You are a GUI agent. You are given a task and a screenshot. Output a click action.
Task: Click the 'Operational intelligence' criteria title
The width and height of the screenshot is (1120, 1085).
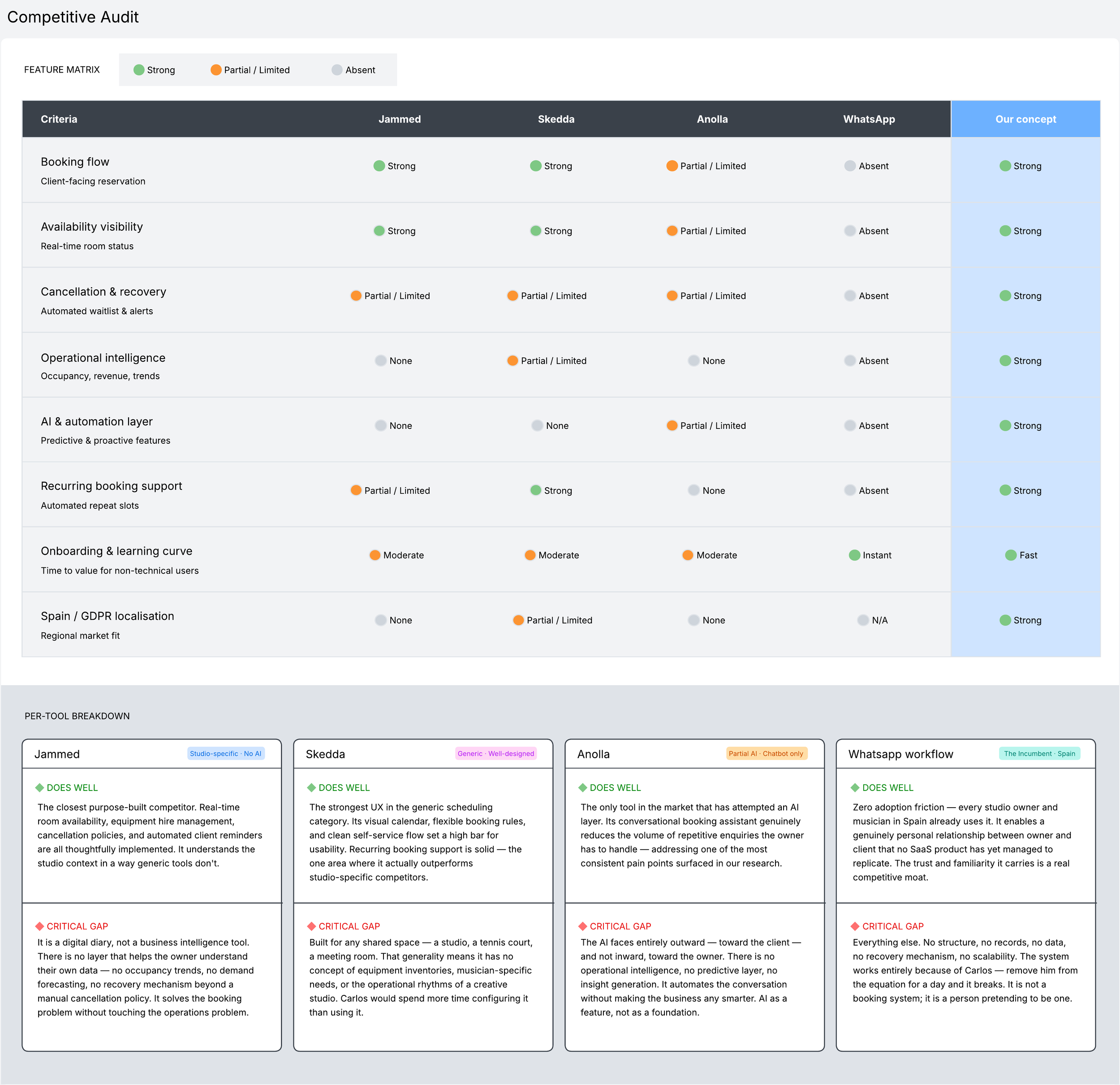103,358
